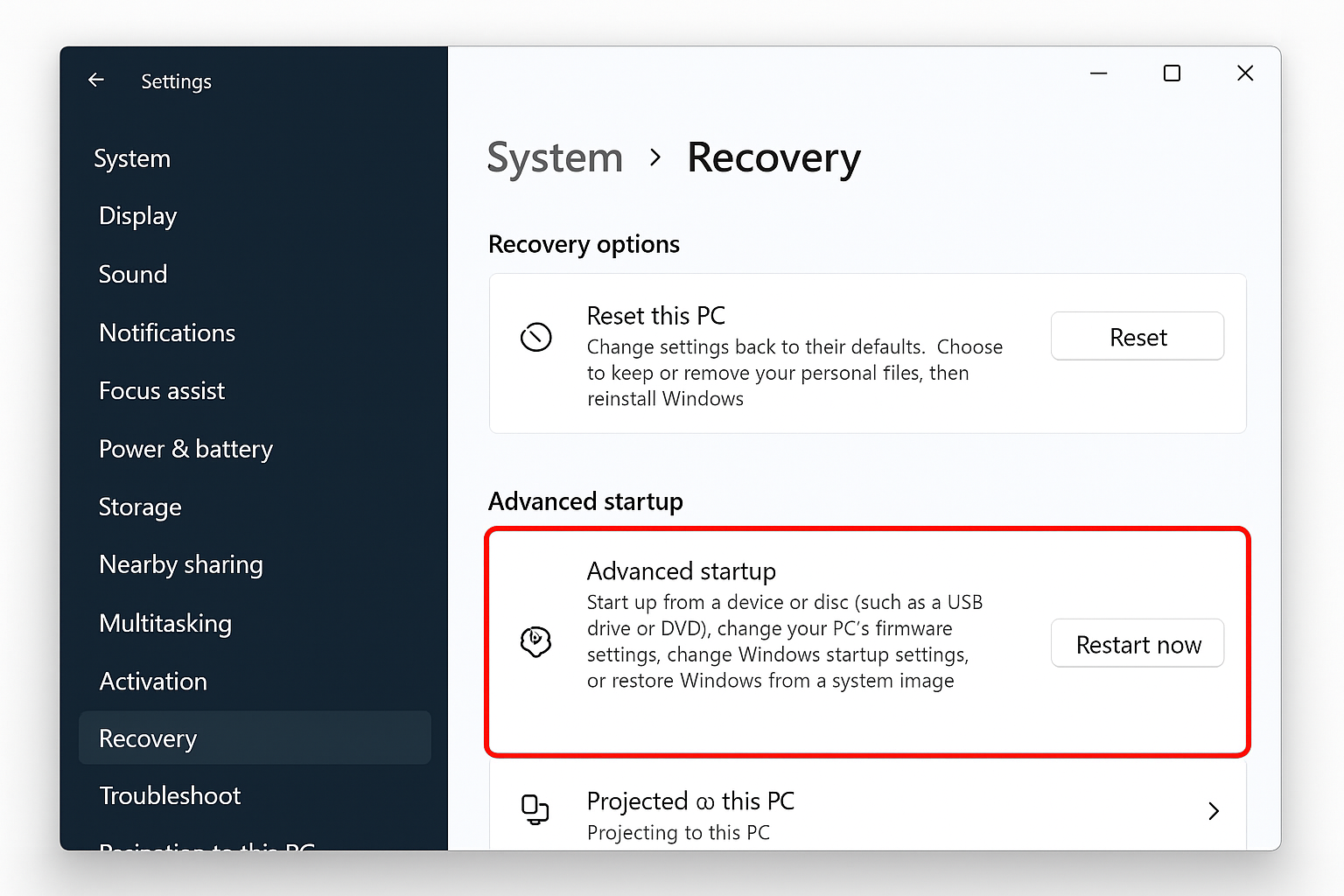Click the Reset this PC icon
The width and height of the screenshot is (1344, 896).
coord(535,337)
